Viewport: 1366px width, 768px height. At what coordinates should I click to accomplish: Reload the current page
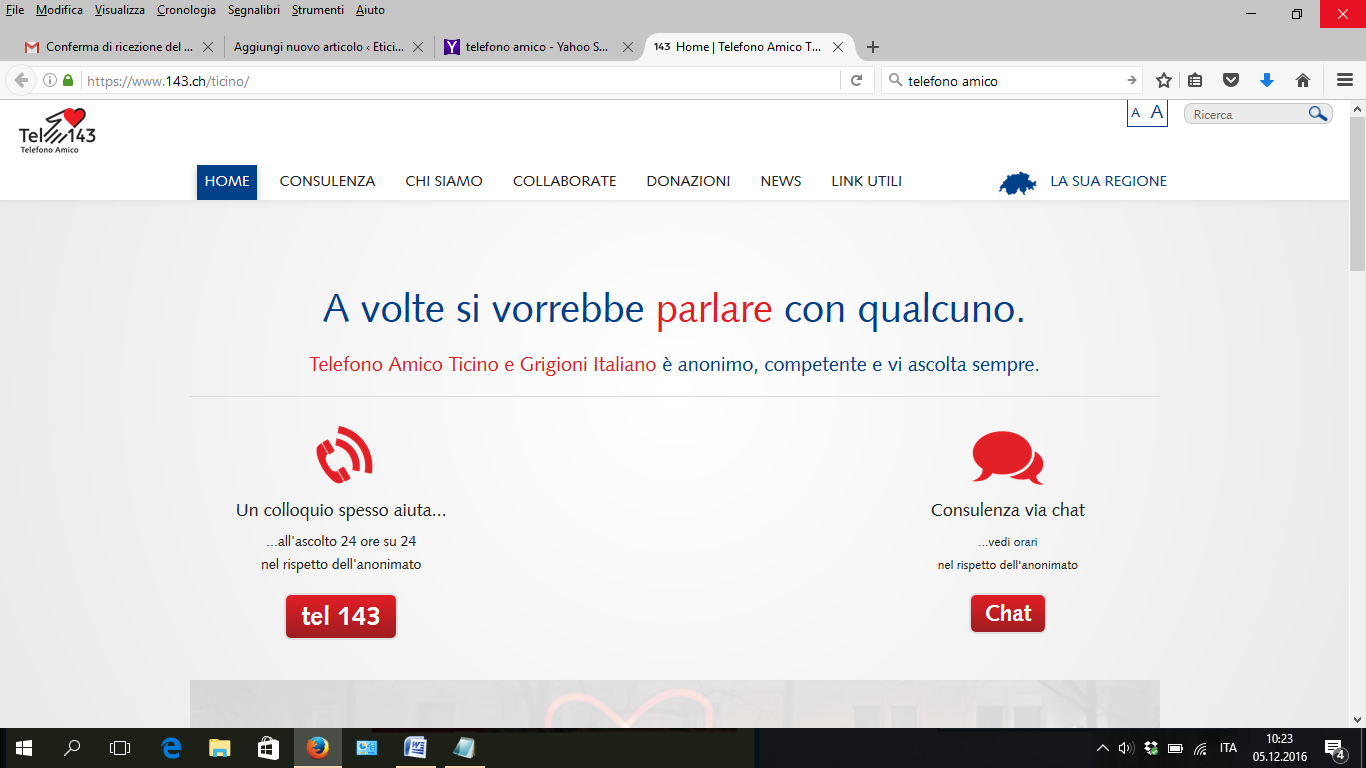point(856,81)
